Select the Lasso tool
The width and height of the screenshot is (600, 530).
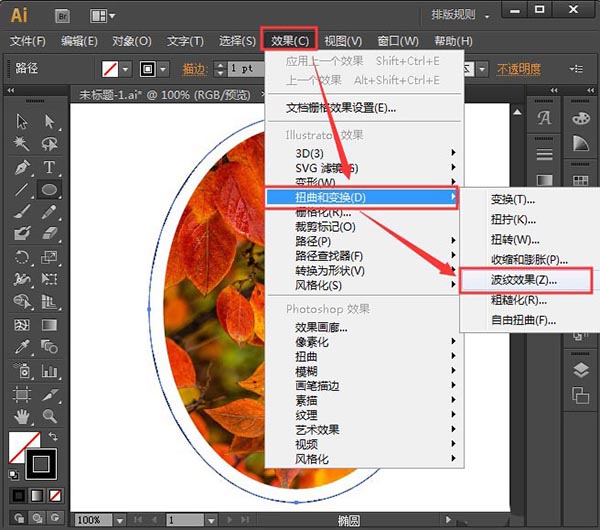coord(49,144)
